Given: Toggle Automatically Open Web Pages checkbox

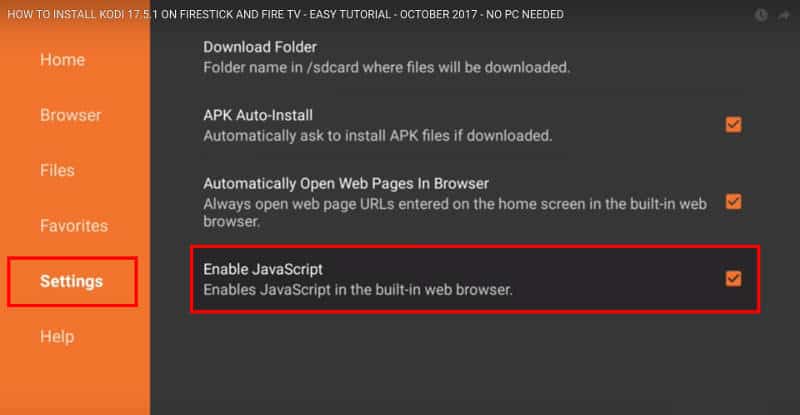Looking at the screenshot, I should point(733,202).
